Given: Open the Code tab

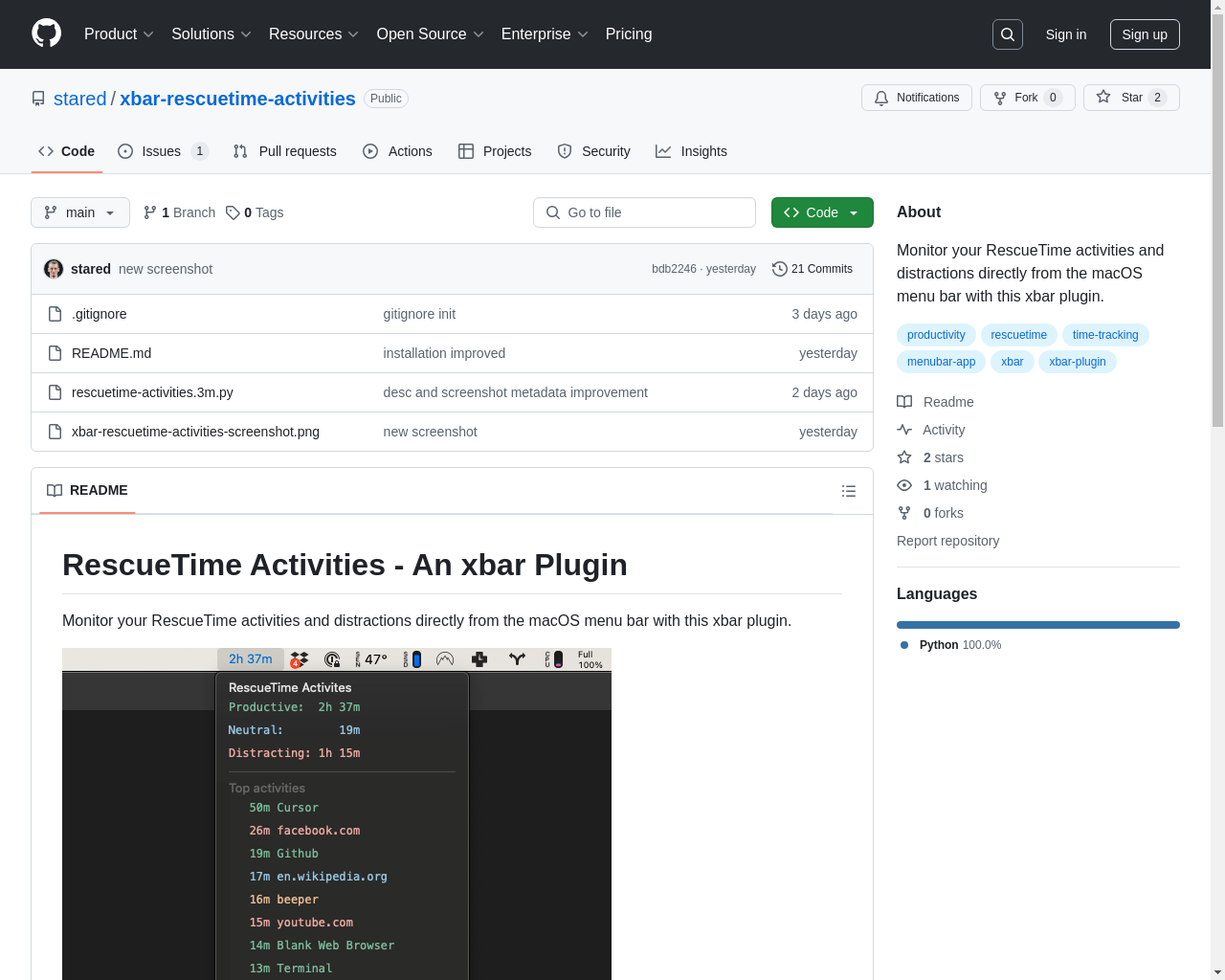Looking at the screenshot, I should [67, 151].
